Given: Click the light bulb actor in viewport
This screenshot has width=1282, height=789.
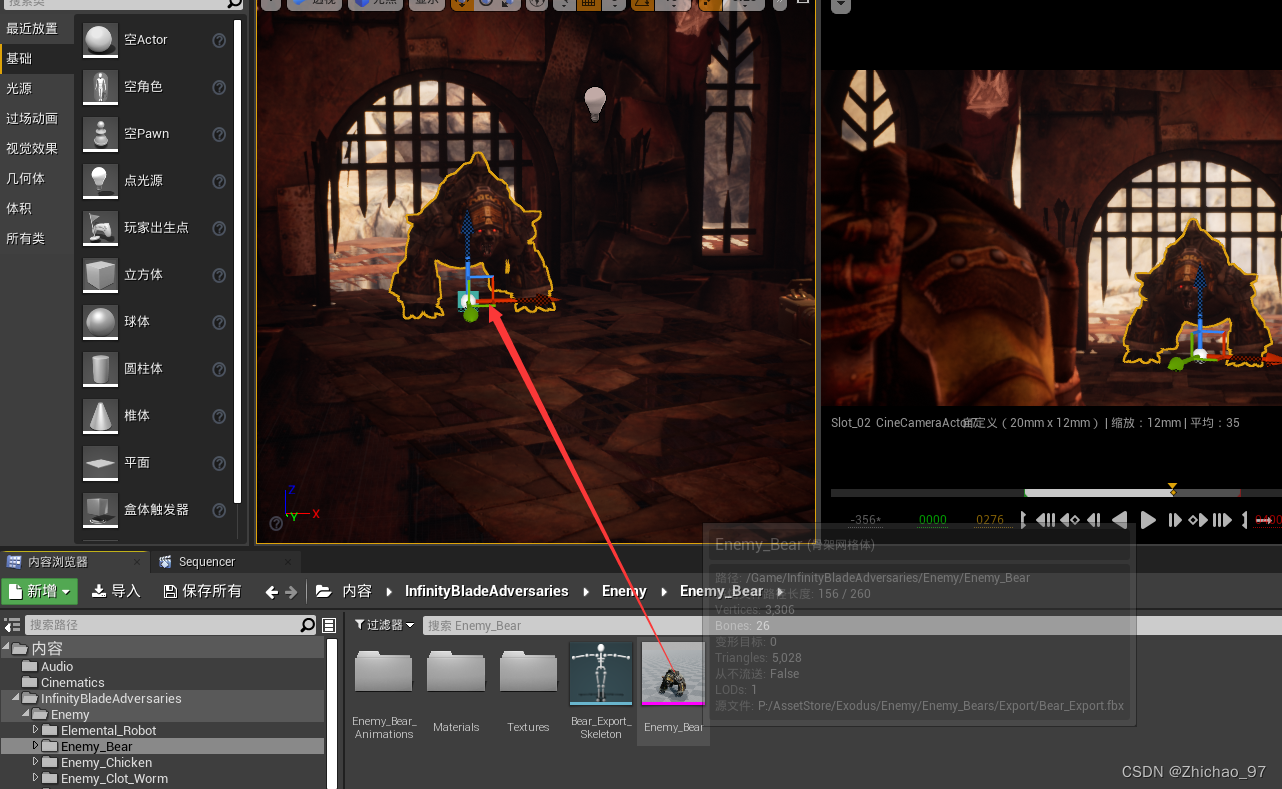Looking at the screenshot, I should (595, 103).
